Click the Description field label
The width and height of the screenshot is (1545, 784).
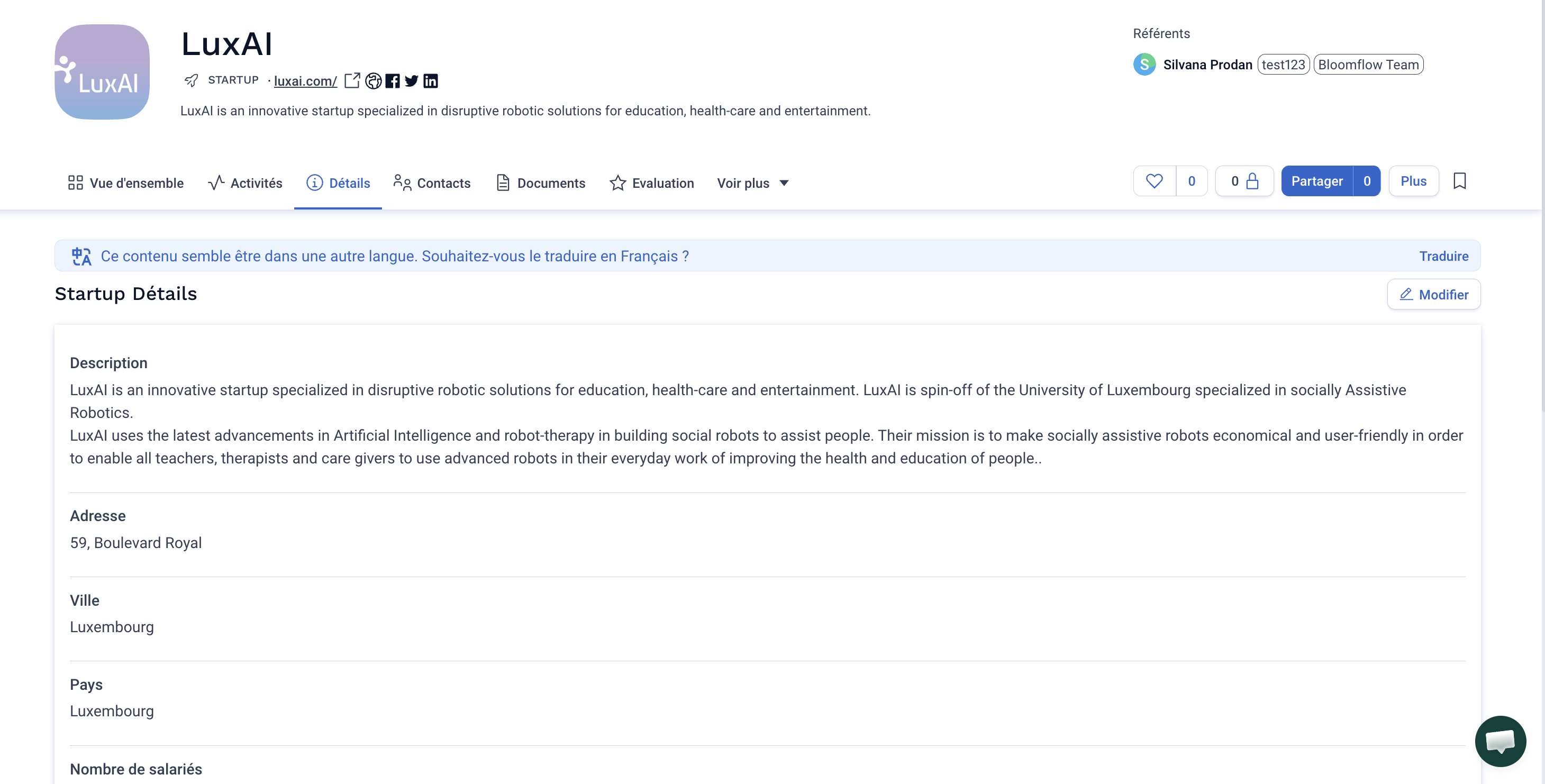[x=108, y=363]
